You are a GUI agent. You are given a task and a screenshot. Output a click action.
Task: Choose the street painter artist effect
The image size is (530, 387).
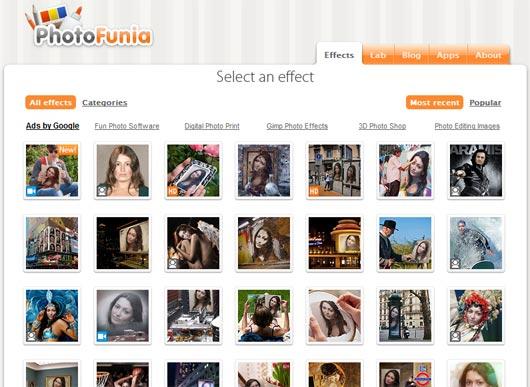pyautogui.click(x=405, y=170)
